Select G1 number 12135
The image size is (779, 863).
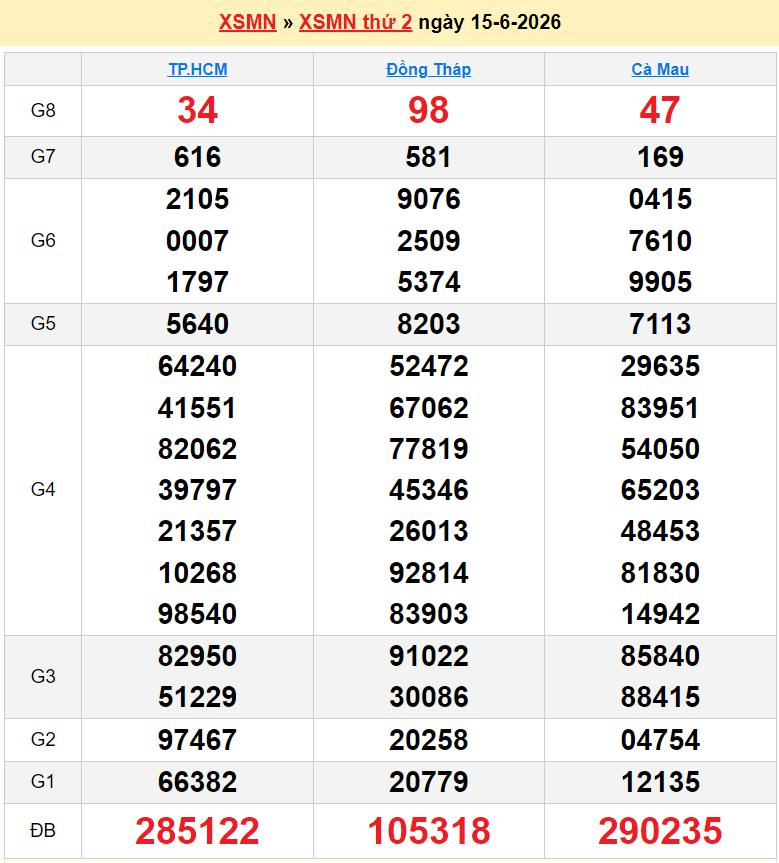(x=660, y=782)
